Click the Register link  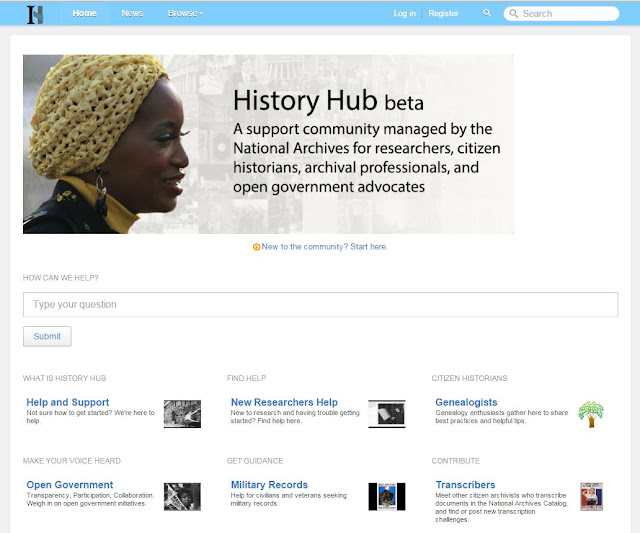click(443, 13)
